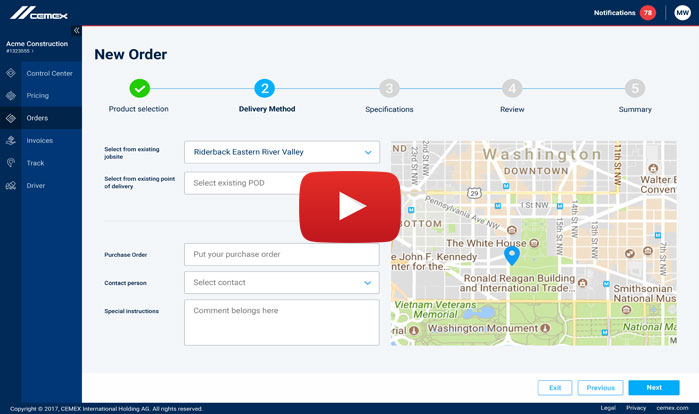The width and height of the screenshot is (699, 414).
Task: Open the MW user avatar menu
Action: click(683, 12)
